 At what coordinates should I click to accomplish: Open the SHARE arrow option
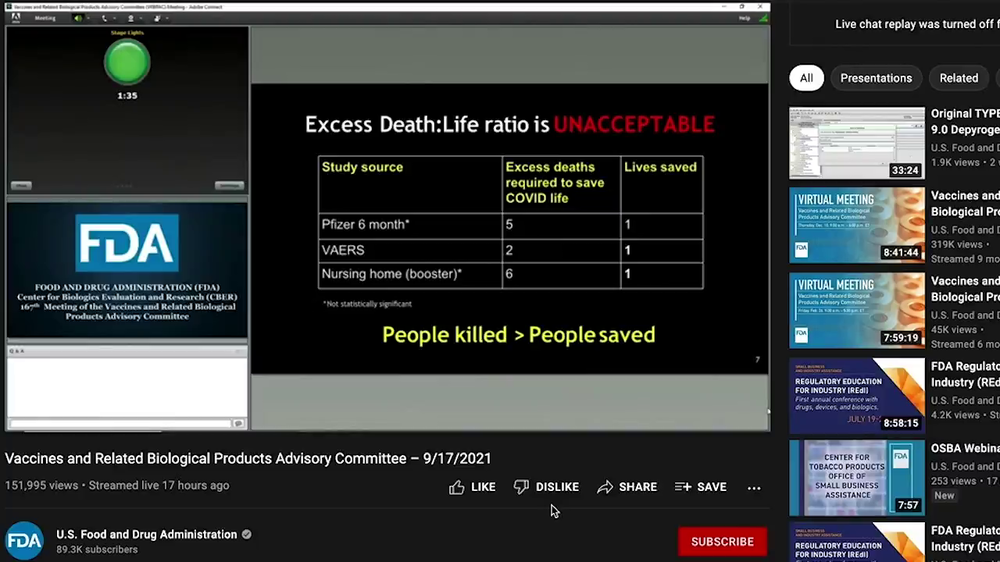(605, 487)
